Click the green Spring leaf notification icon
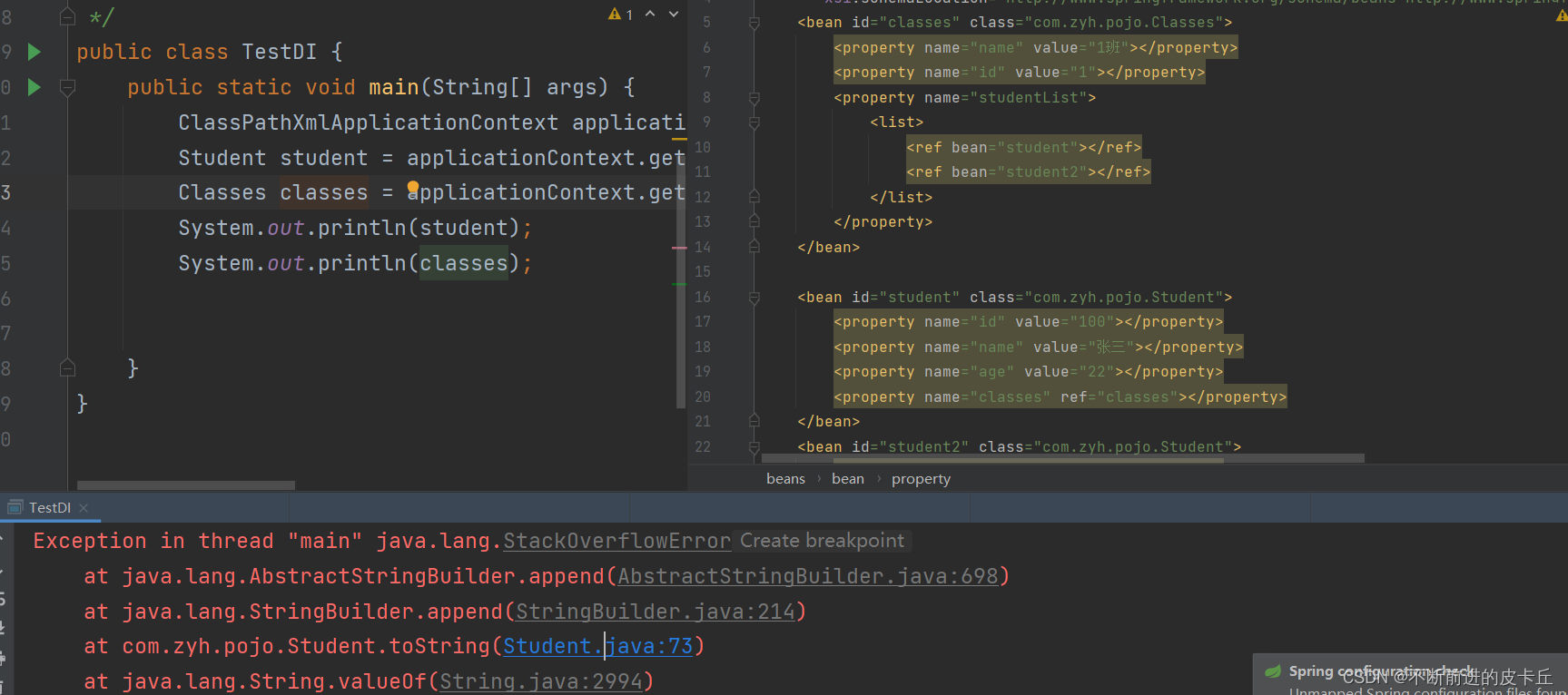The height and width of the screenshot is (695, 1568). 1273,671
